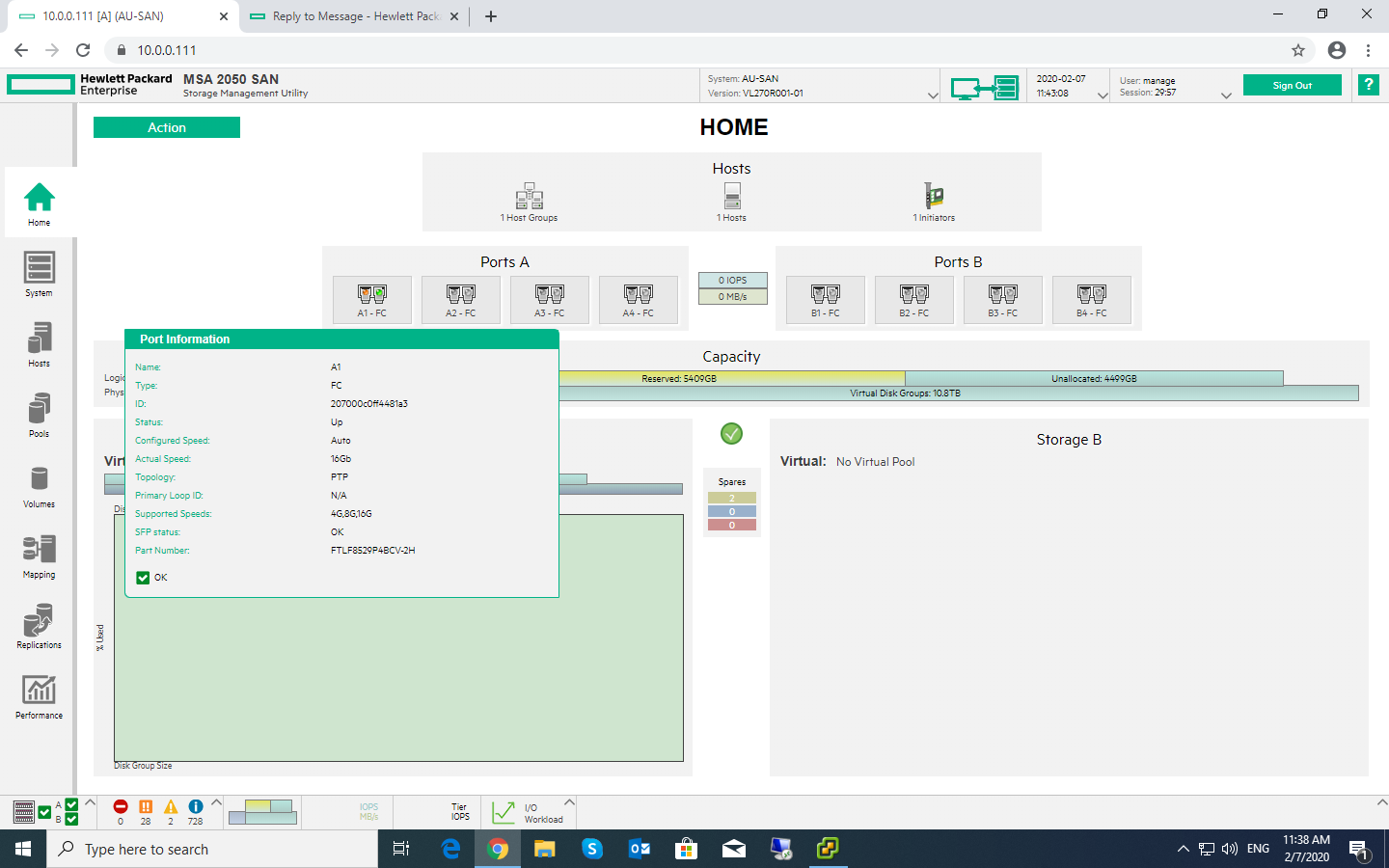Click the Unallocated capacity bar segment
Viewport: 1389px width, 868px height.
(x=1094, y=378)
